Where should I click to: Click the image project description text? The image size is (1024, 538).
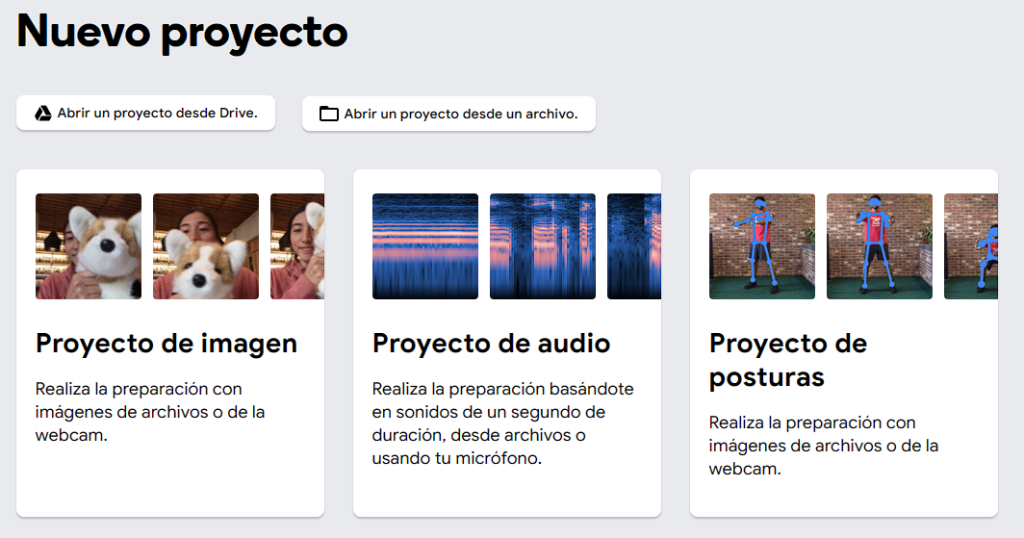click(150, 412)
